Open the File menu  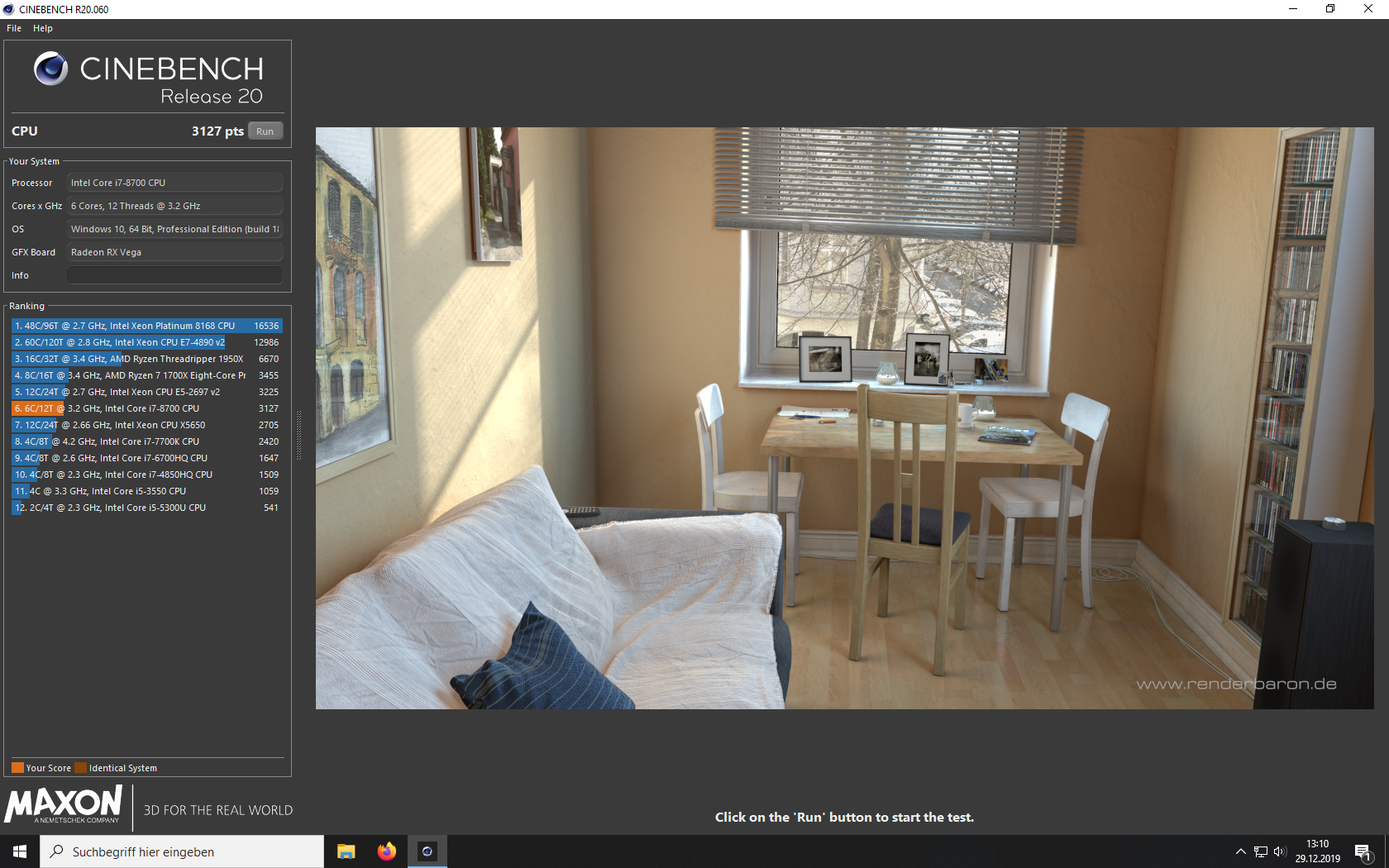coord(14,28)
